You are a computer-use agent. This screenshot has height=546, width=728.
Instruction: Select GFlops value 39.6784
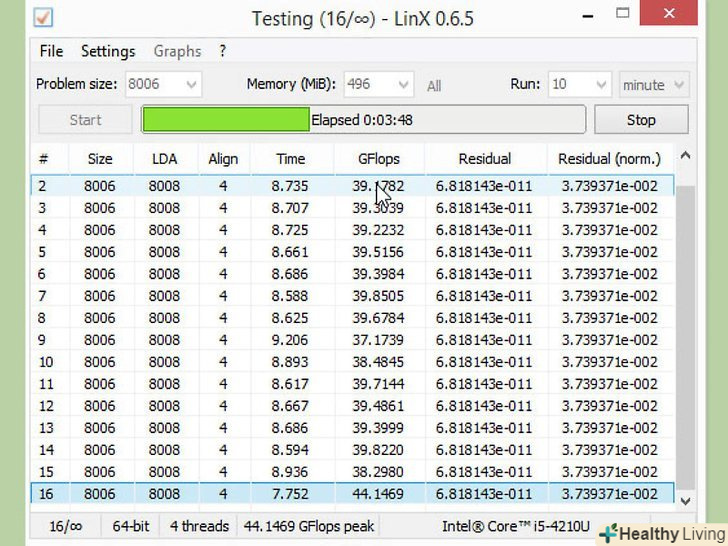point(378,318)
